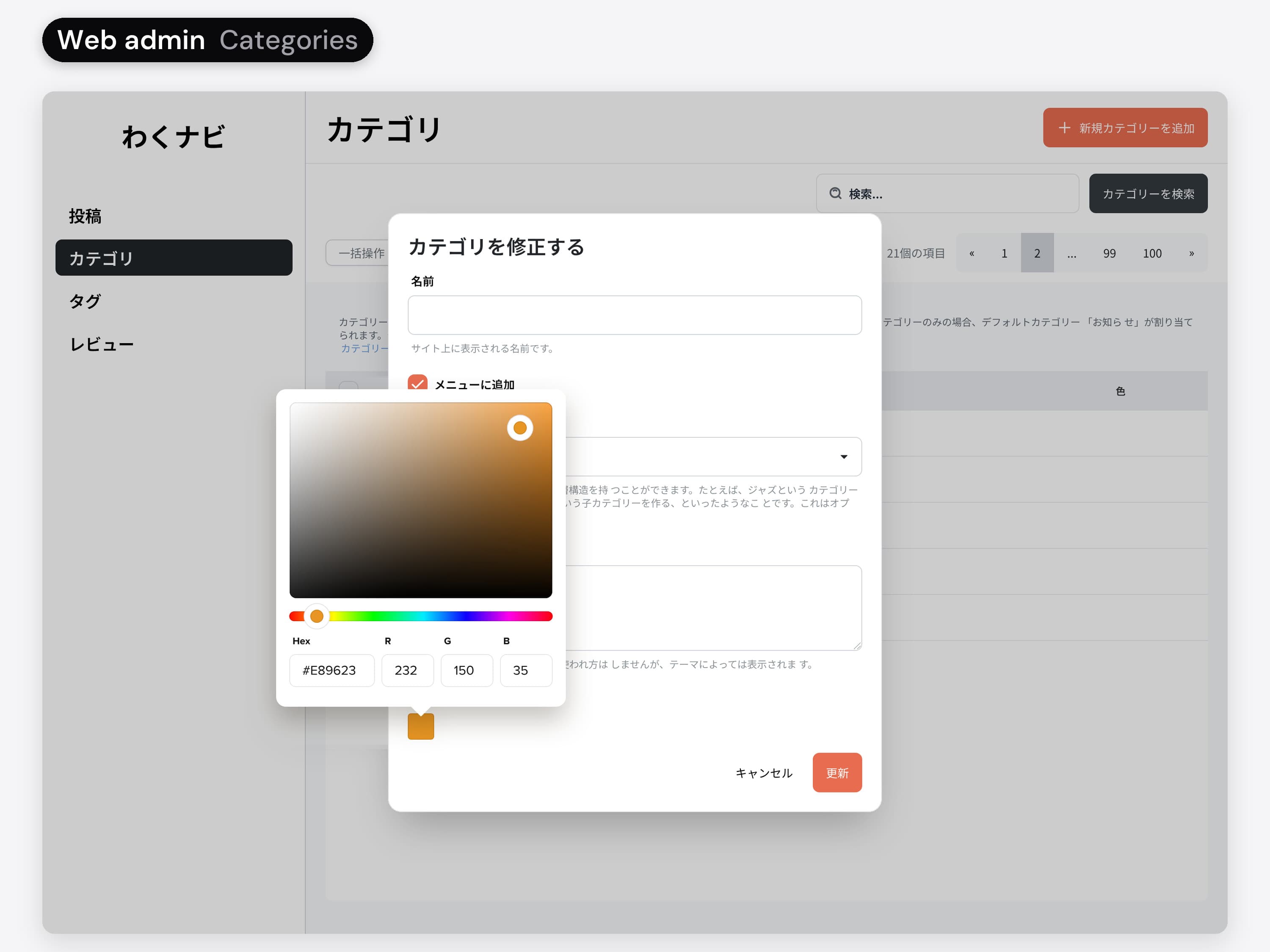Click the 検索 search input field
The width and height of the screenshot is (1270, 952).
(x=947, y=193)
